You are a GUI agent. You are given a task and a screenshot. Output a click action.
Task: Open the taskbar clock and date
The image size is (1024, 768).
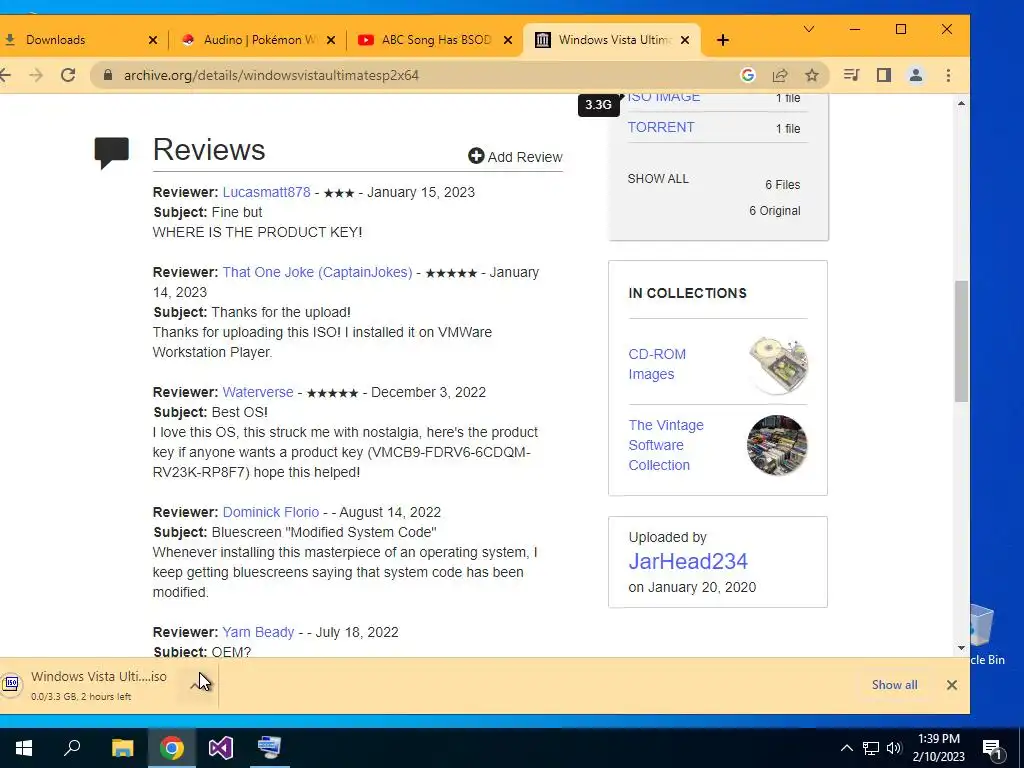tap(938, 748)
